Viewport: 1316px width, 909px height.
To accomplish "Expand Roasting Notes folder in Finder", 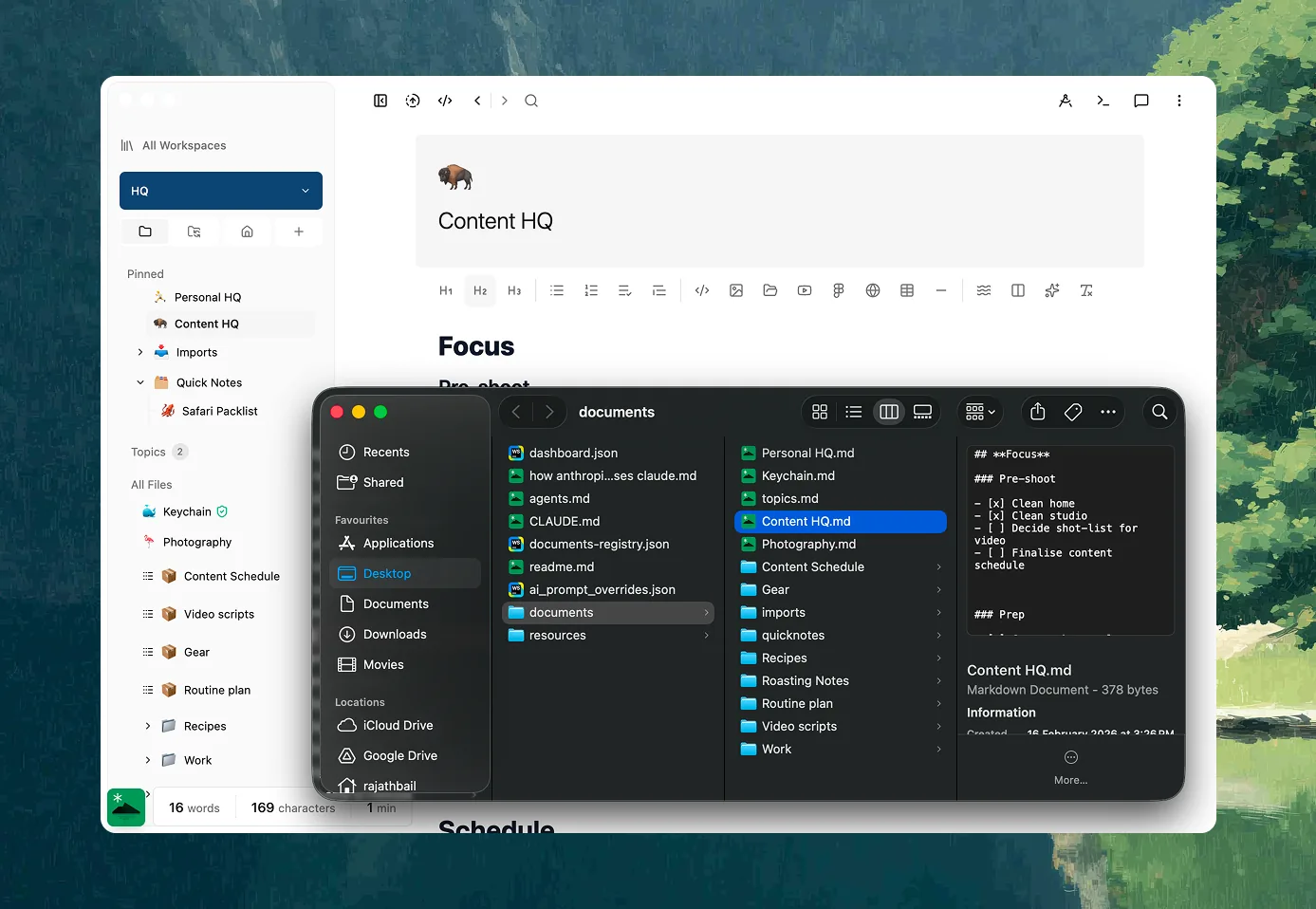I will point(939,680).
